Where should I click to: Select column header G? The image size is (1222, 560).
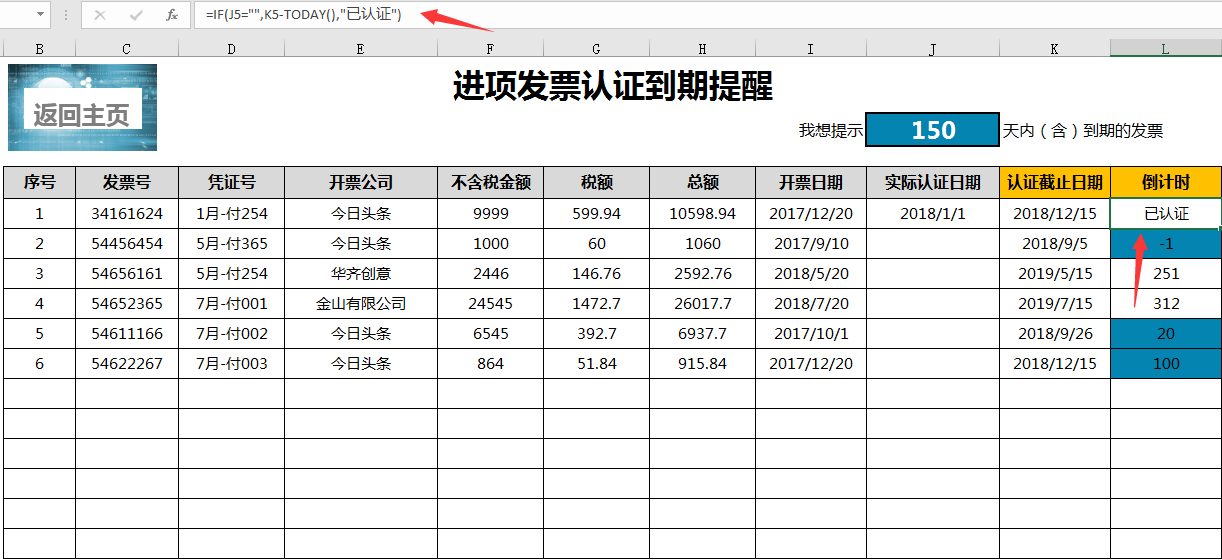point(597,48)
